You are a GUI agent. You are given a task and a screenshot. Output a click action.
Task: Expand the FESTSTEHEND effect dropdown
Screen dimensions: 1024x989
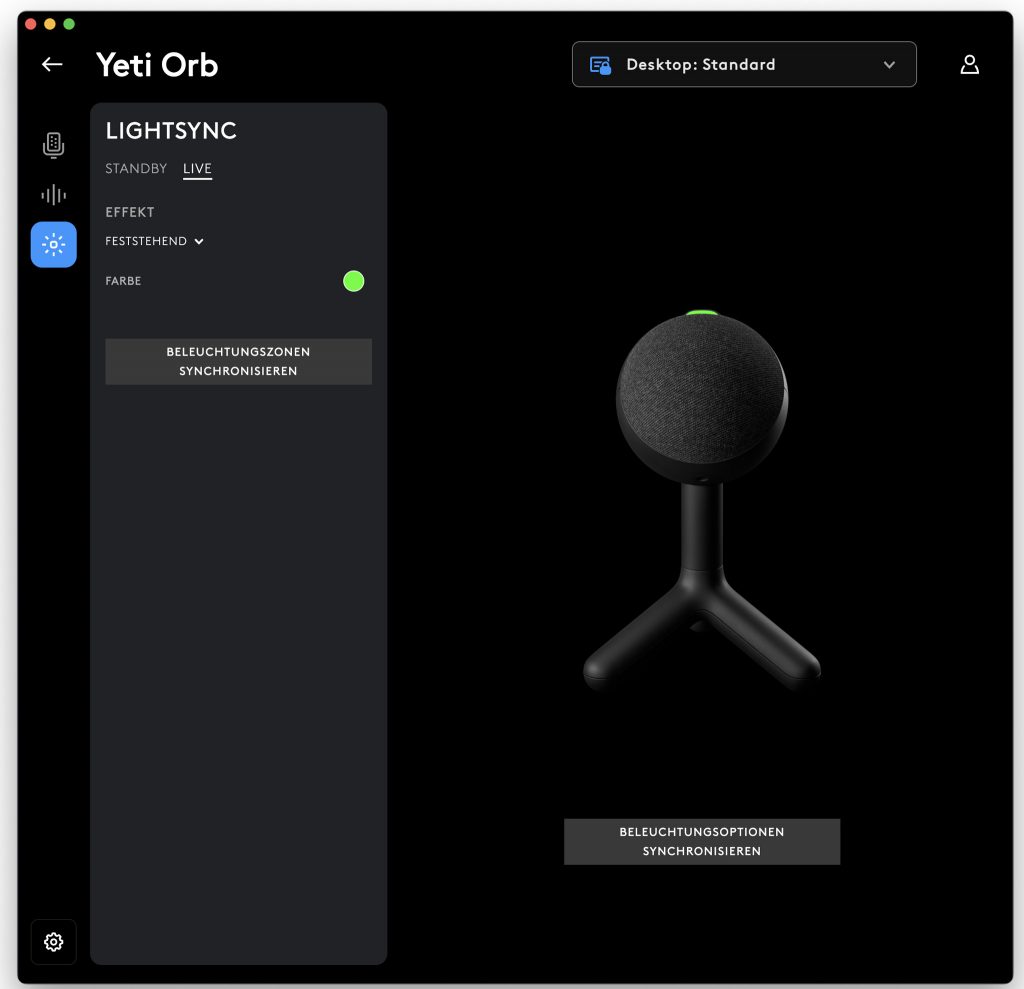pos(155,241)
